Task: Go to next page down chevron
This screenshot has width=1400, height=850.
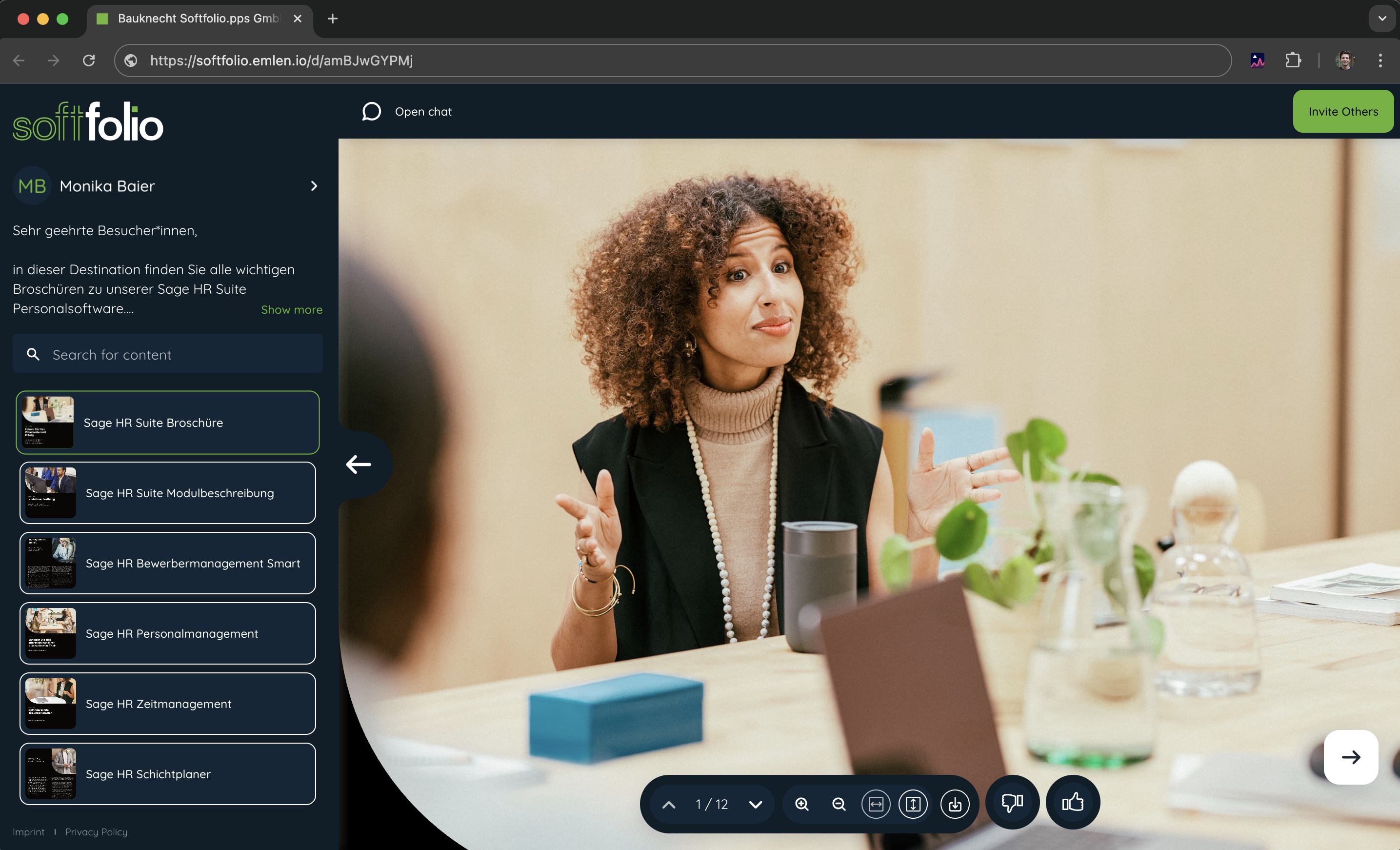Action: tap(755, 804)
